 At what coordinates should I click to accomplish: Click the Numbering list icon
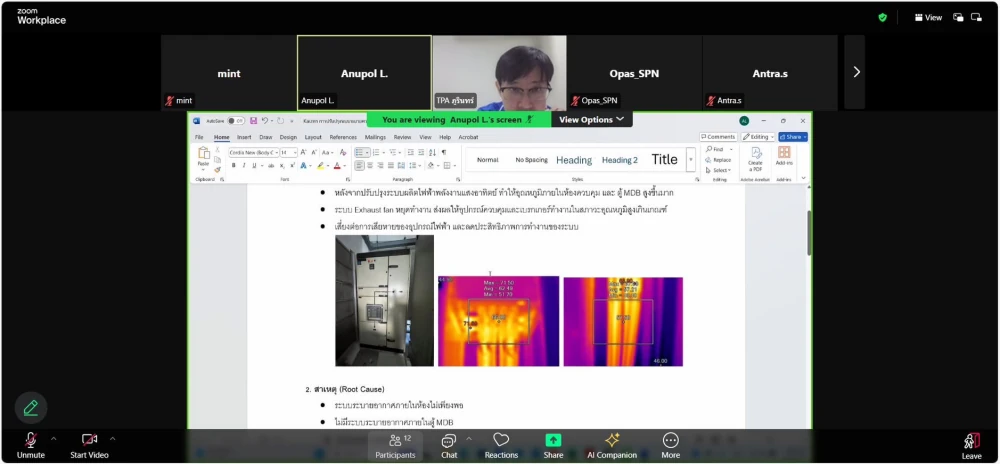click(x=376, y=152)
